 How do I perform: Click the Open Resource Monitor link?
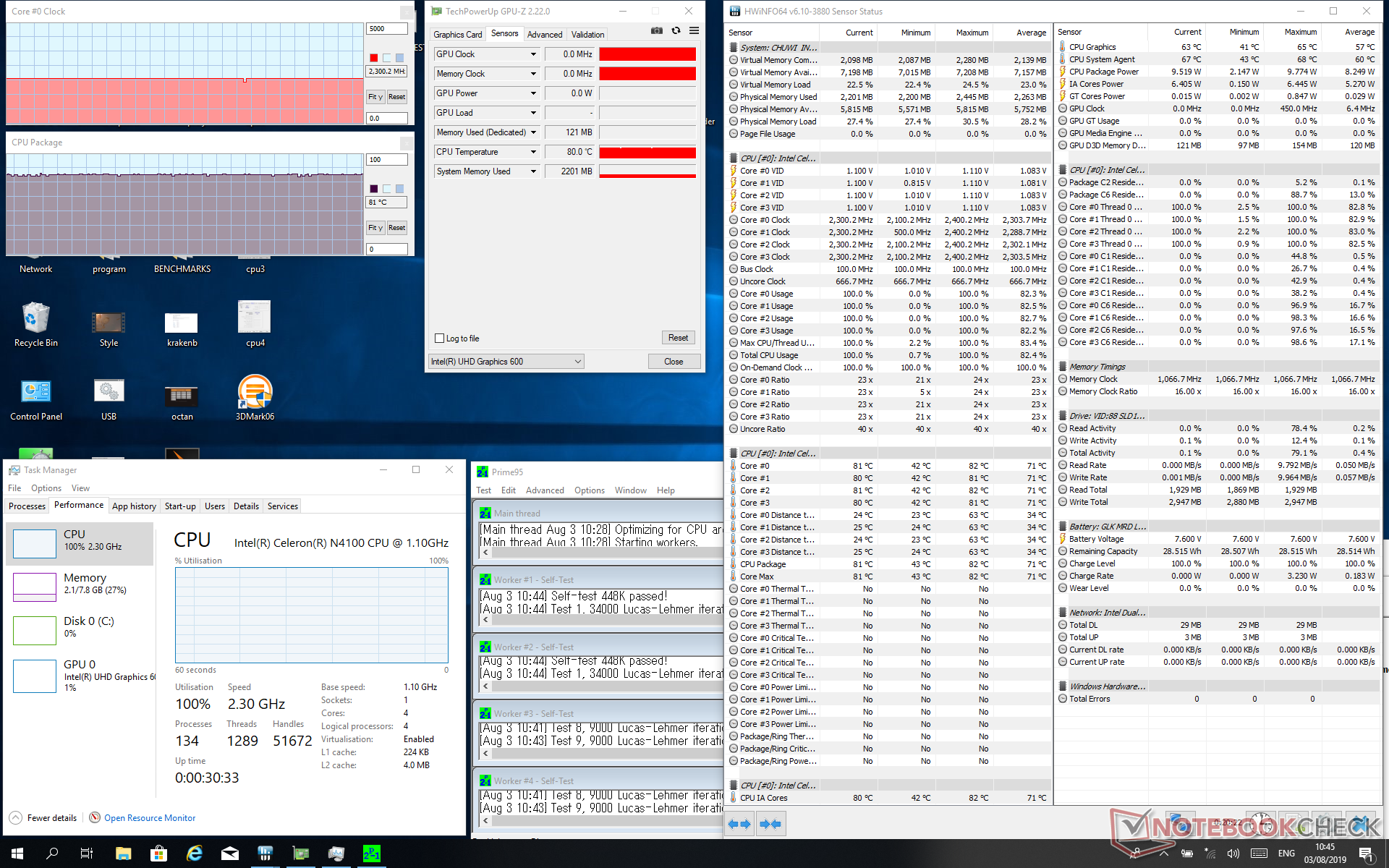coord(150,818)
